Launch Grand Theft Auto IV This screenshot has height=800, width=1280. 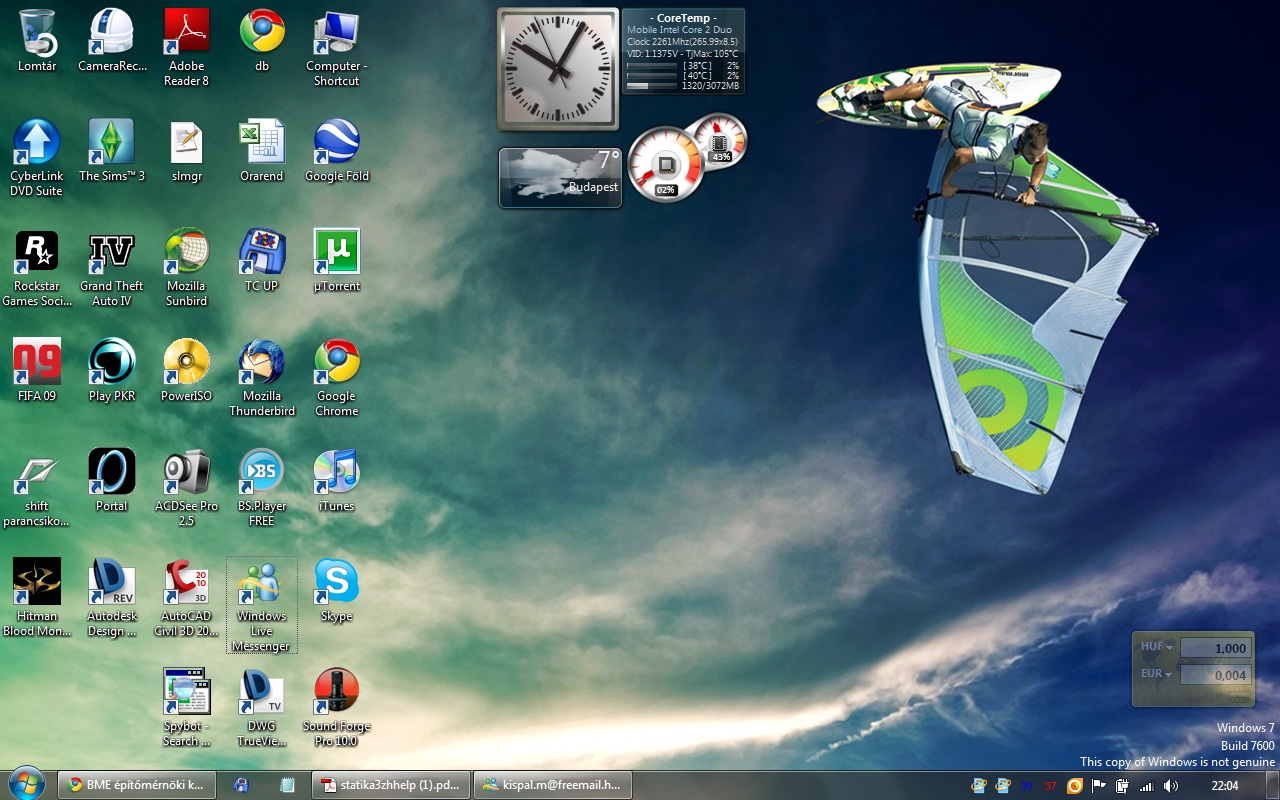click(x=112, y=267)
